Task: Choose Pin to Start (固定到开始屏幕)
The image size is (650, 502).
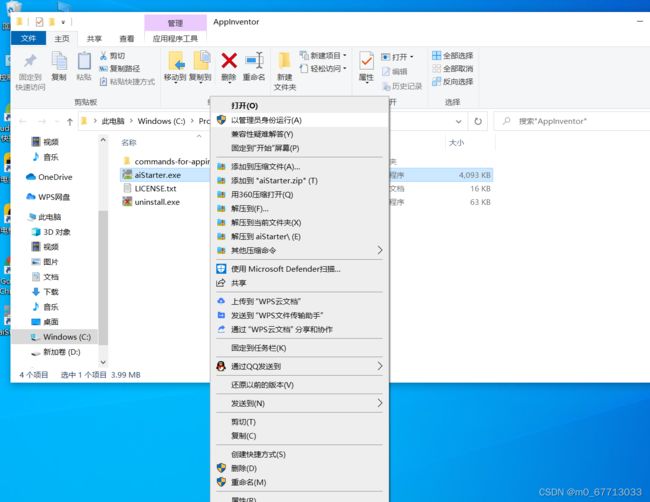Action: tap(299, 148)
